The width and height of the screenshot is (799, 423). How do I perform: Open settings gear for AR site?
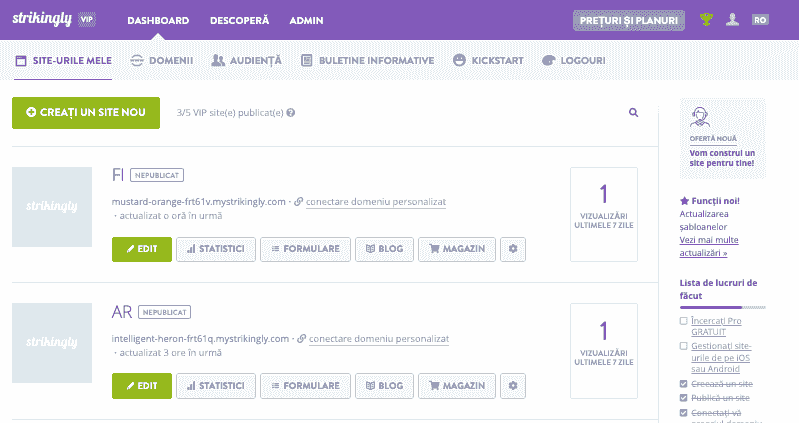tap(513, 386)
